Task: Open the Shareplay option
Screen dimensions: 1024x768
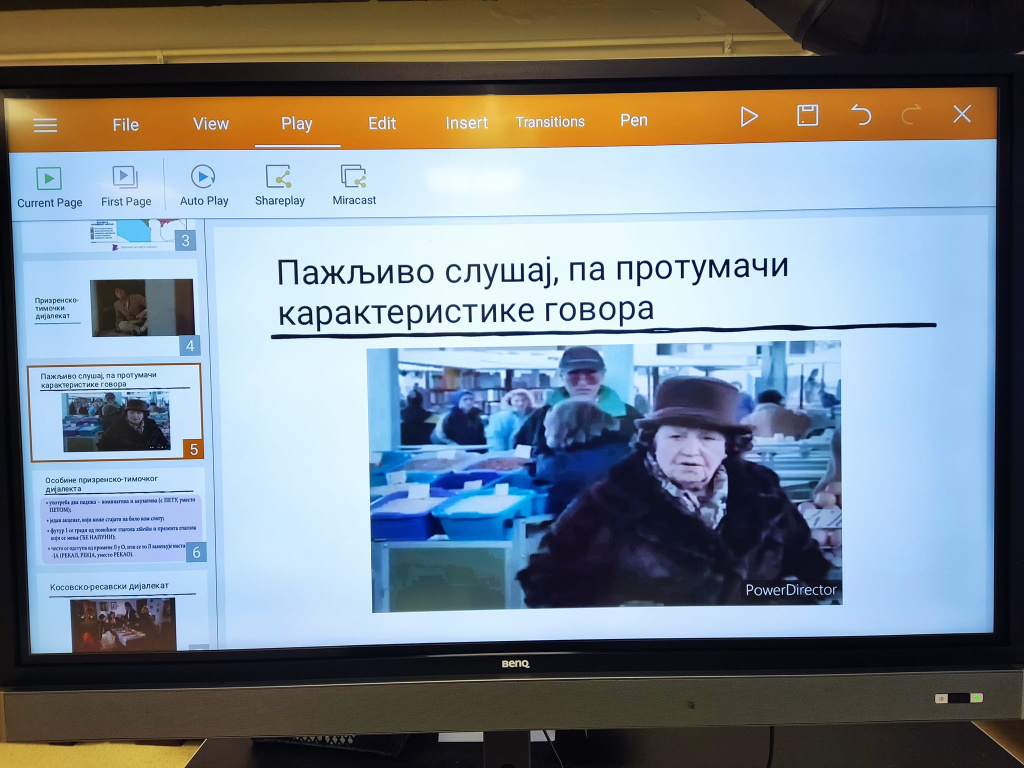Action: coord(279,185)
